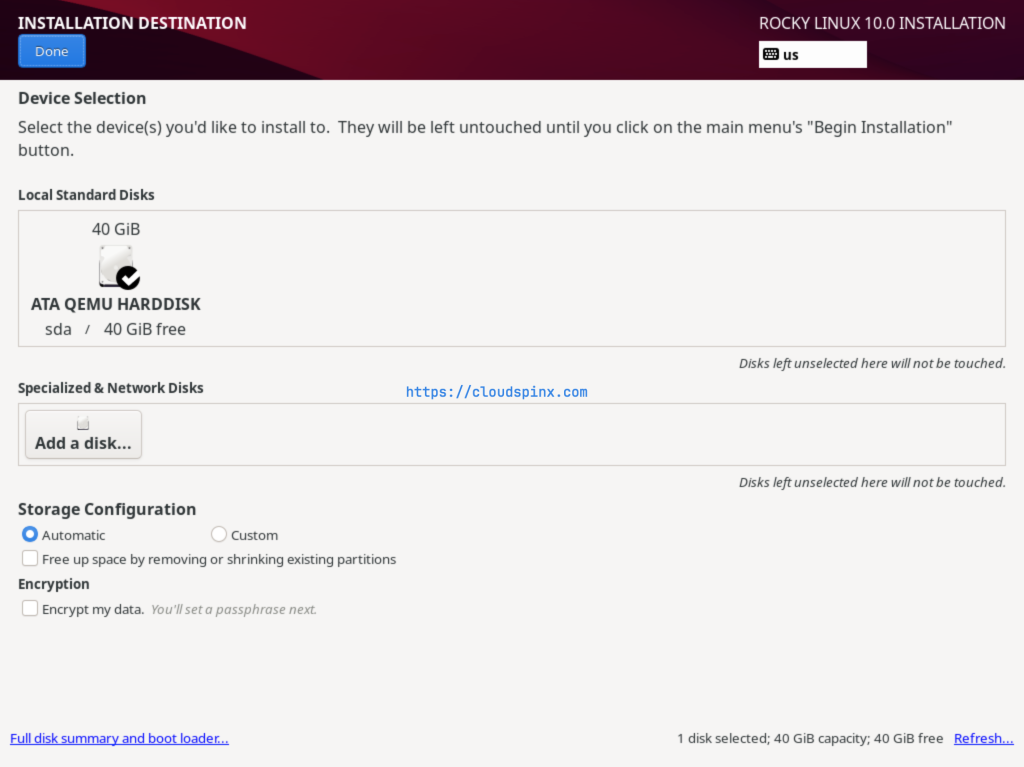1024x767 pixels.
Task: Click the Storage Configuration heading
Action: coord(107,509)
